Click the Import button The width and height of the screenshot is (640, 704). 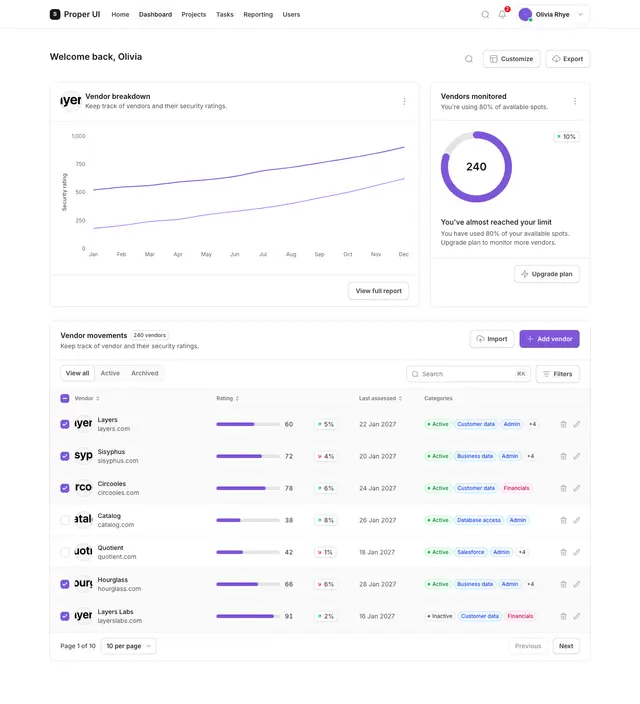pyautogui.click(x=492, y=339)
